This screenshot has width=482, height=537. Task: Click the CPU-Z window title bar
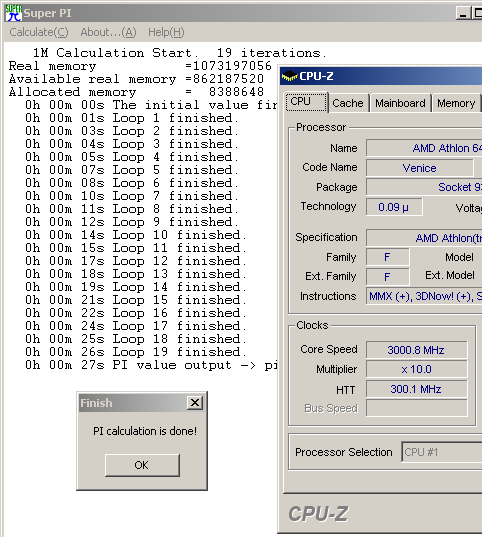click(x=381, y=76)
